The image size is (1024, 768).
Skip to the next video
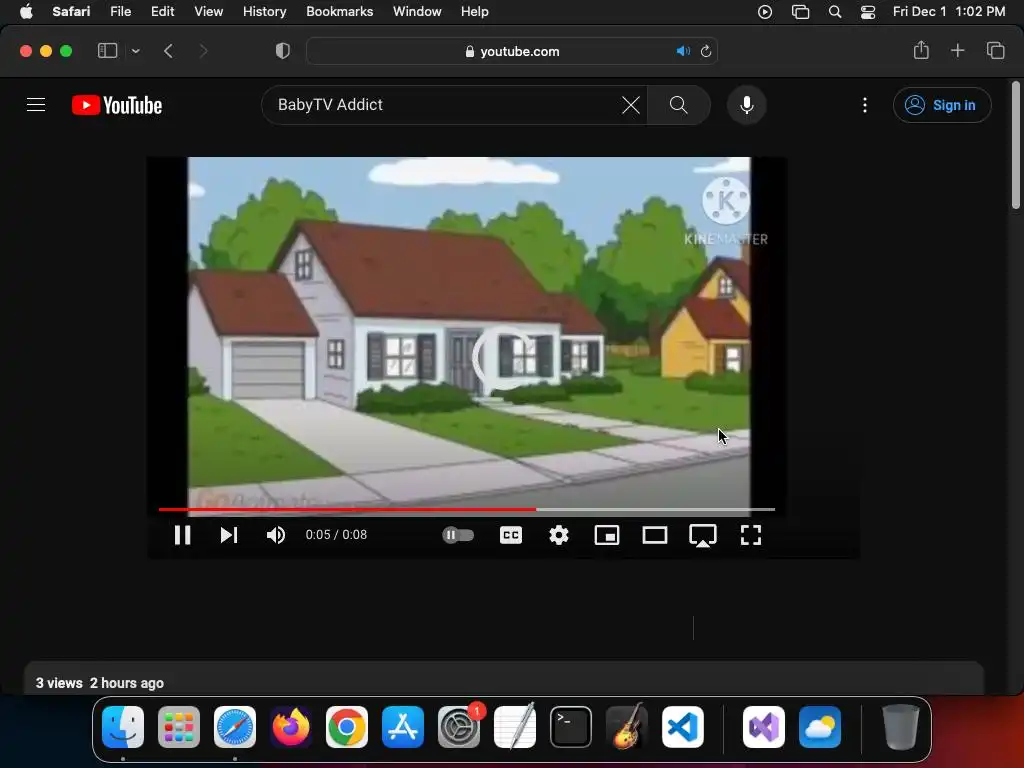pos(229,535)
